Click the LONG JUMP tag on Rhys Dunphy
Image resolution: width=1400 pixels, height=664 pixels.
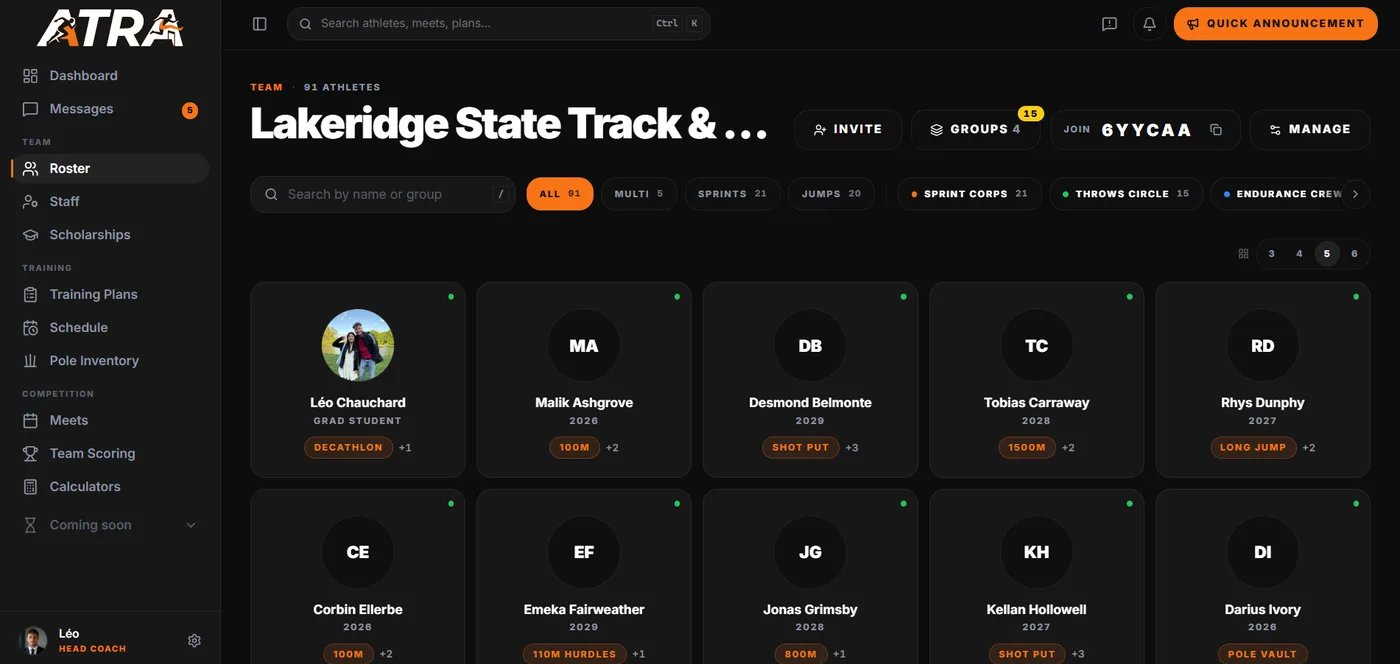point(1253,448)
